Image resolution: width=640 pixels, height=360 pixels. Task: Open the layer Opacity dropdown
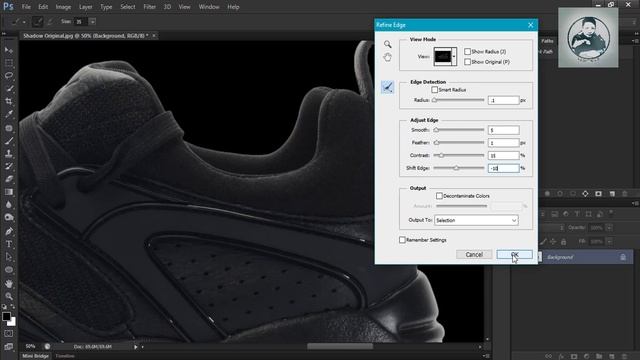tap(609, 228)
